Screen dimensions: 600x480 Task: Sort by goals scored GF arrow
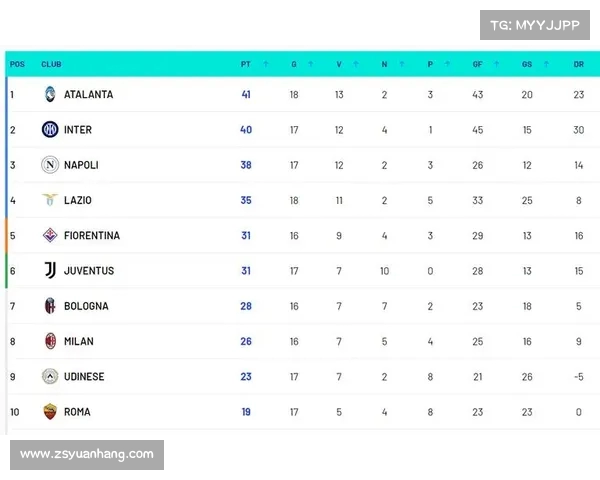(x=496, y=64)
